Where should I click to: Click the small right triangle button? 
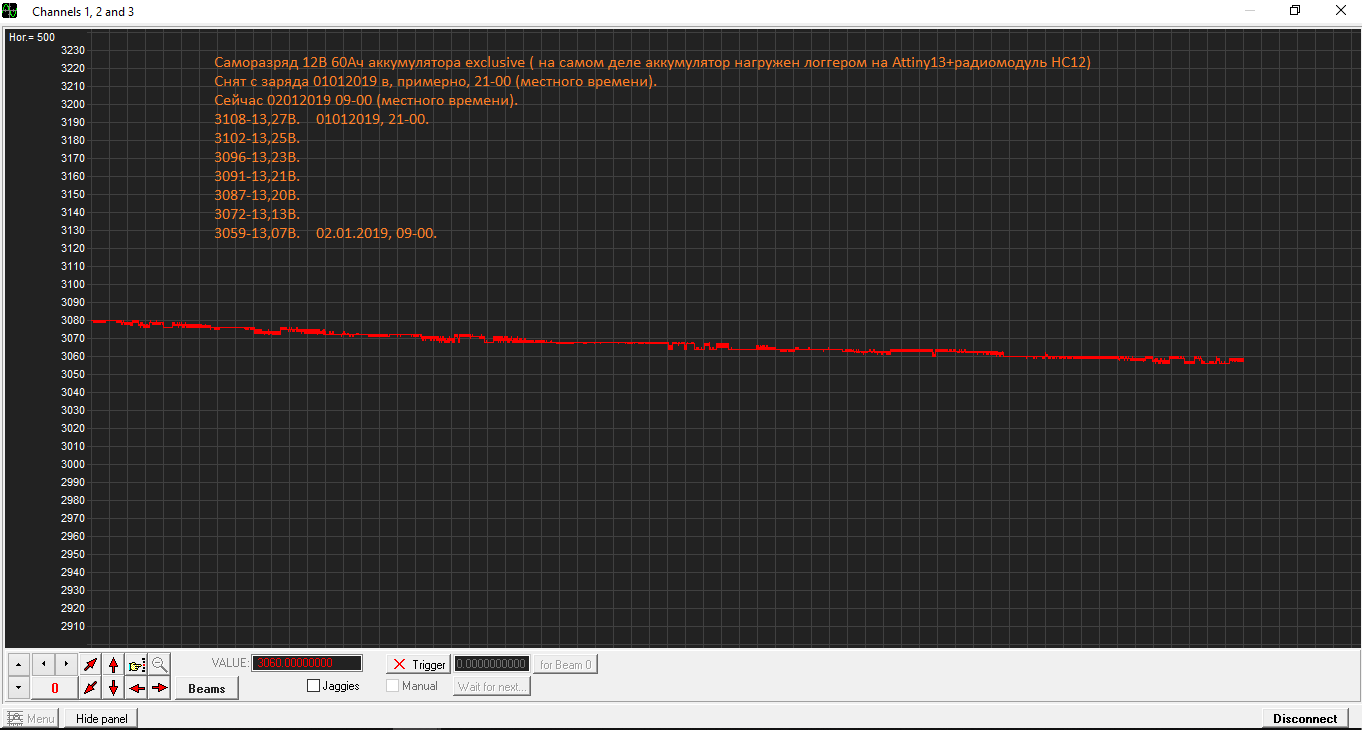(66, 664)
